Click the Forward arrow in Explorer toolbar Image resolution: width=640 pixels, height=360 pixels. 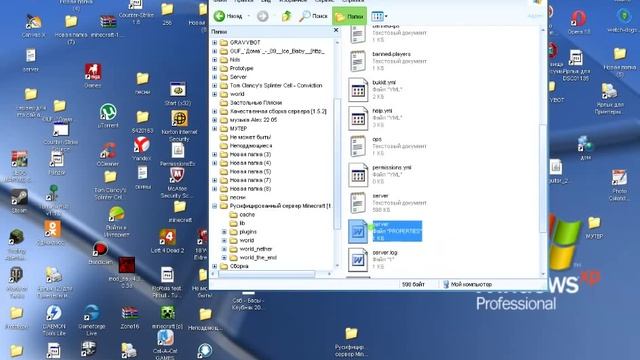tap(262, 16)
